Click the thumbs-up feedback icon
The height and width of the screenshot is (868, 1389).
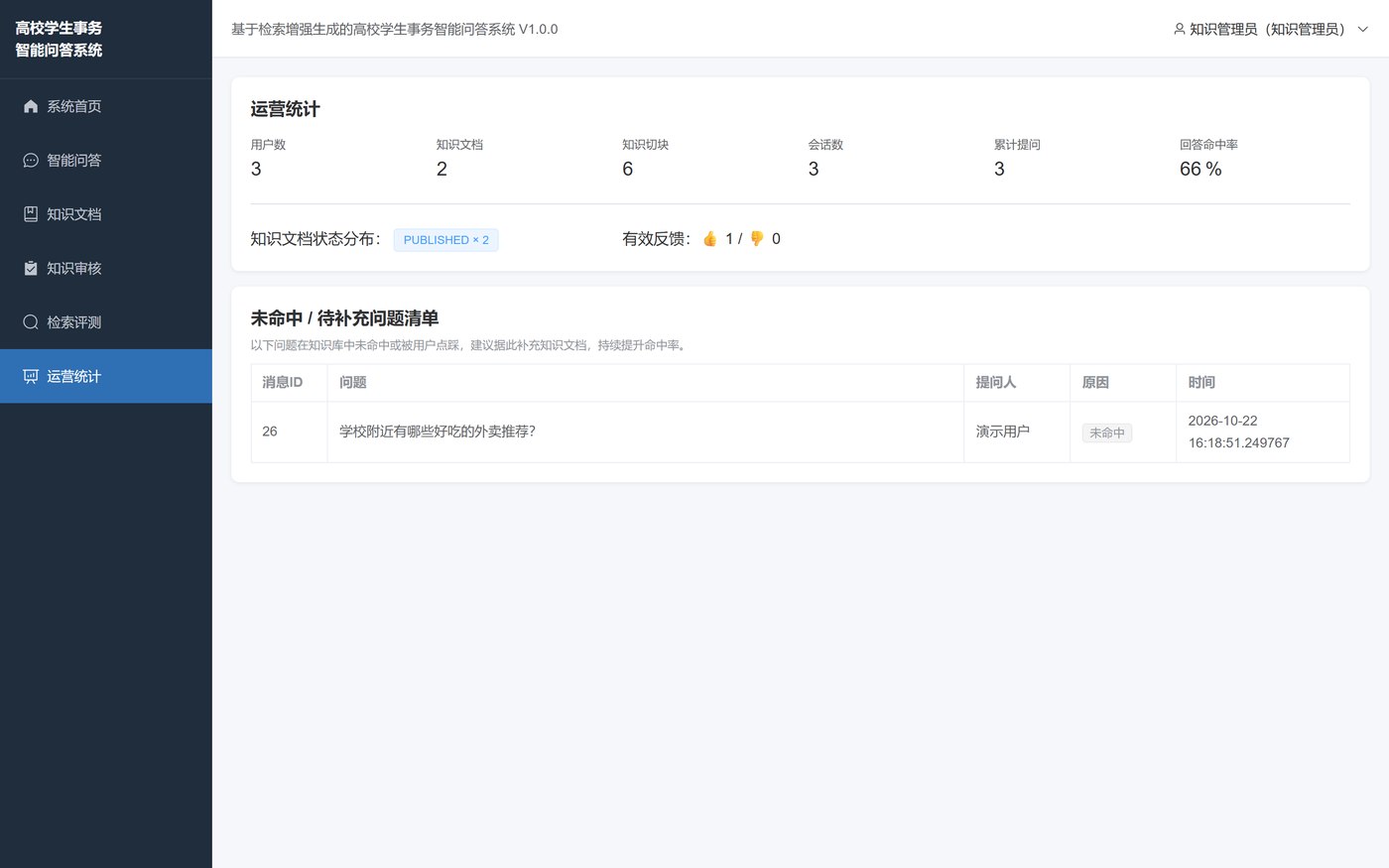pos(710,239)
